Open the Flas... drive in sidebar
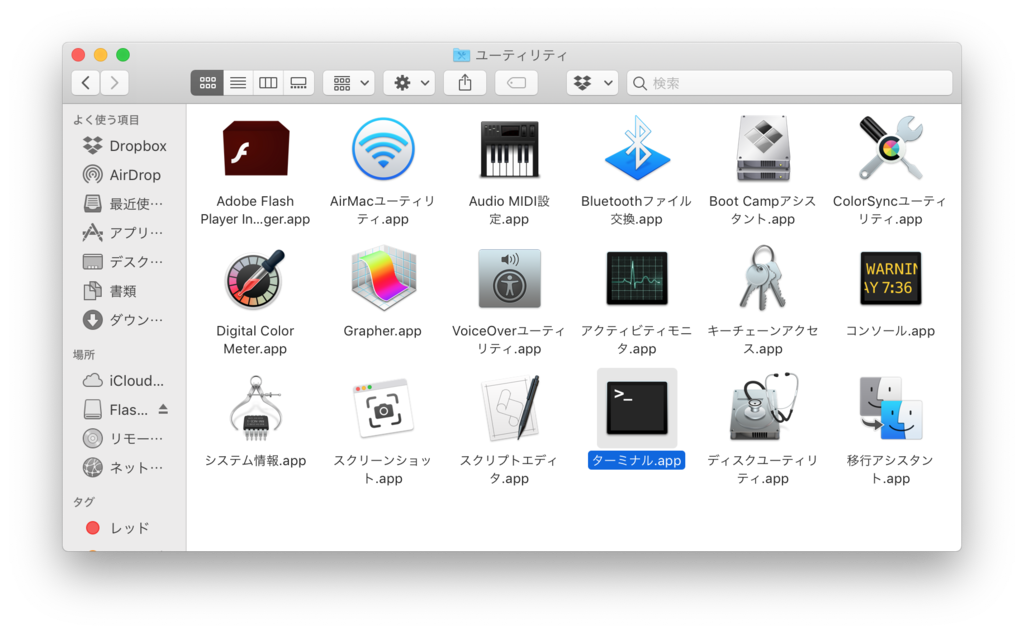This screenshot has height=634, width=1024. 116,409
